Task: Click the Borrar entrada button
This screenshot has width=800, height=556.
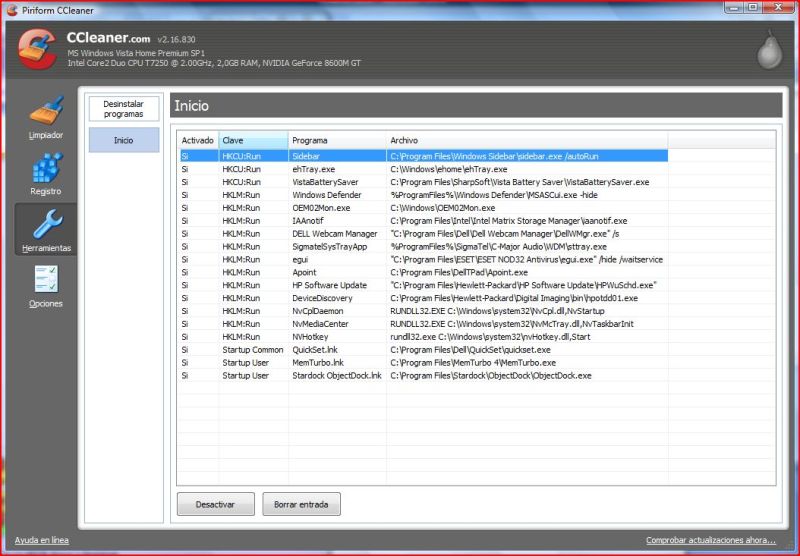Action: point(301,504)
